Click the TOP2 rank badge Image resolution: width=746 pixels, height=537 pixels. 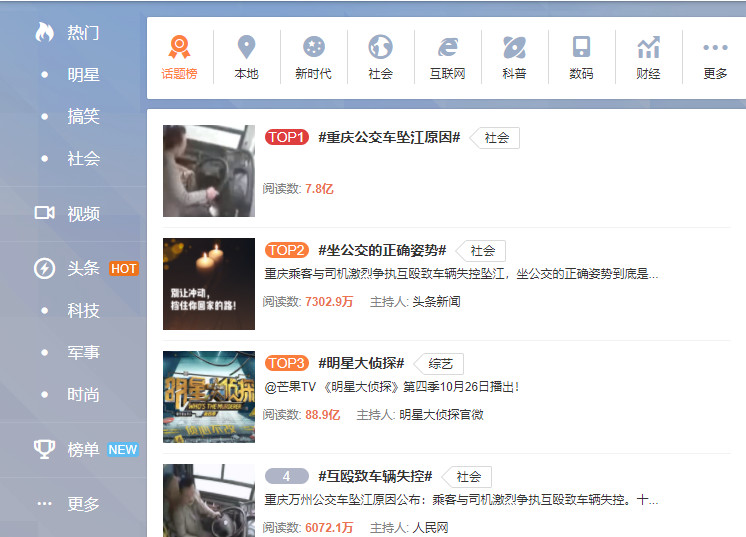287,250
